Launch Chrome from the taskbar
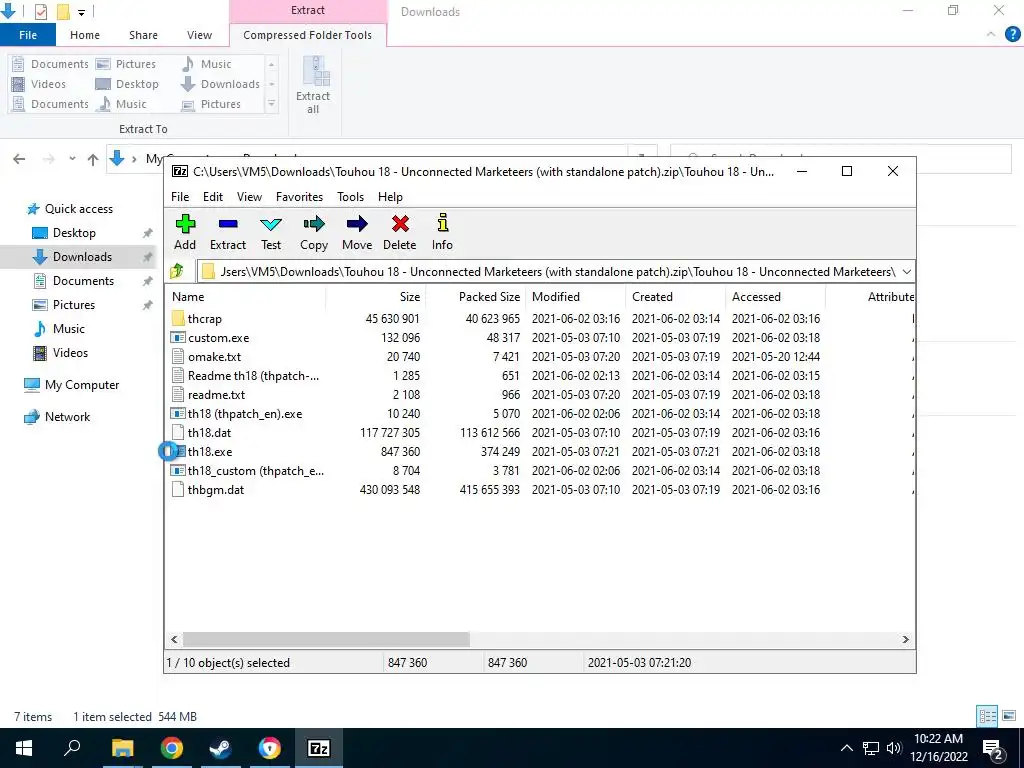The width and height of the screenshot is (1024, 768). (172, 748)
